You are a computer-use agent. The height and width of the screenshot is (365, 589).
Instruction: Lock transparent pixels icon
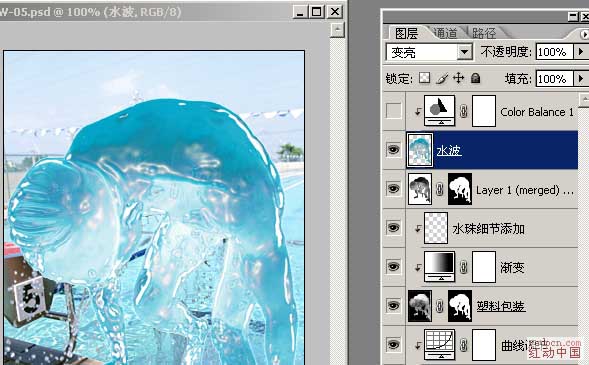click(424, 78)
